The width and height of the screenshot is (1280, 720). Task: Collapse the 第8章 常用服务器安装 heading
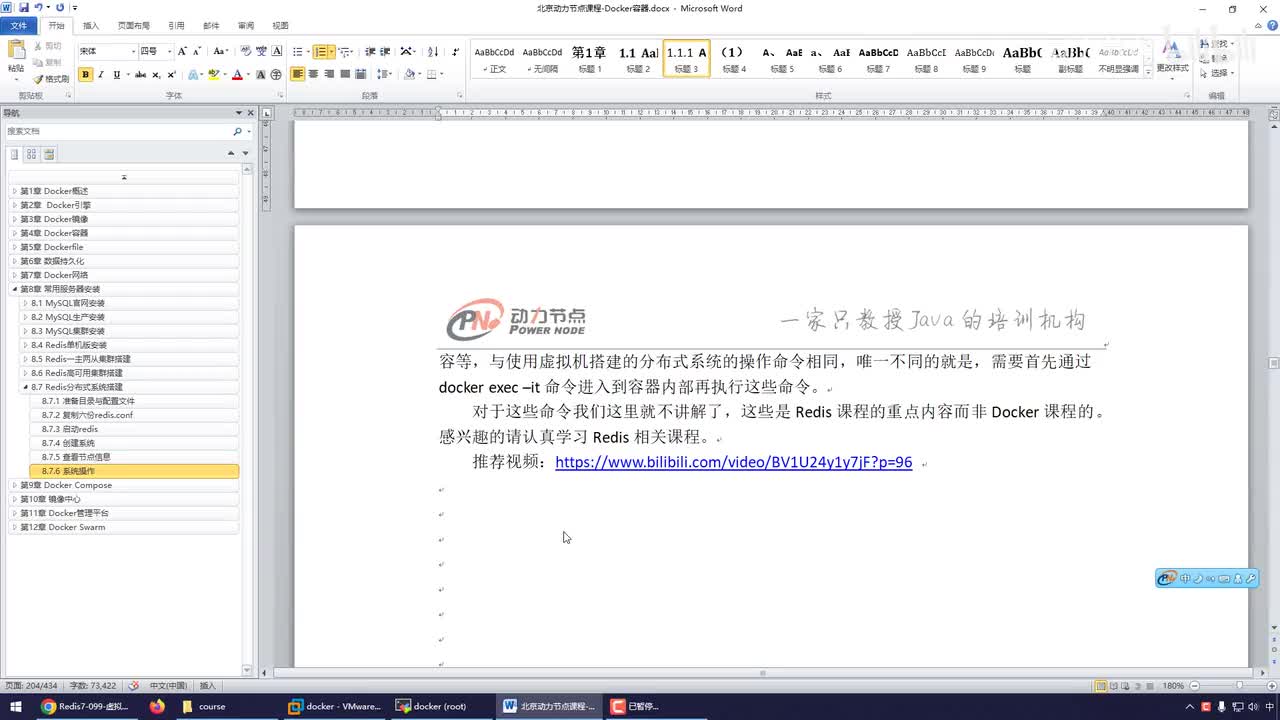click(x=15, y=289)
